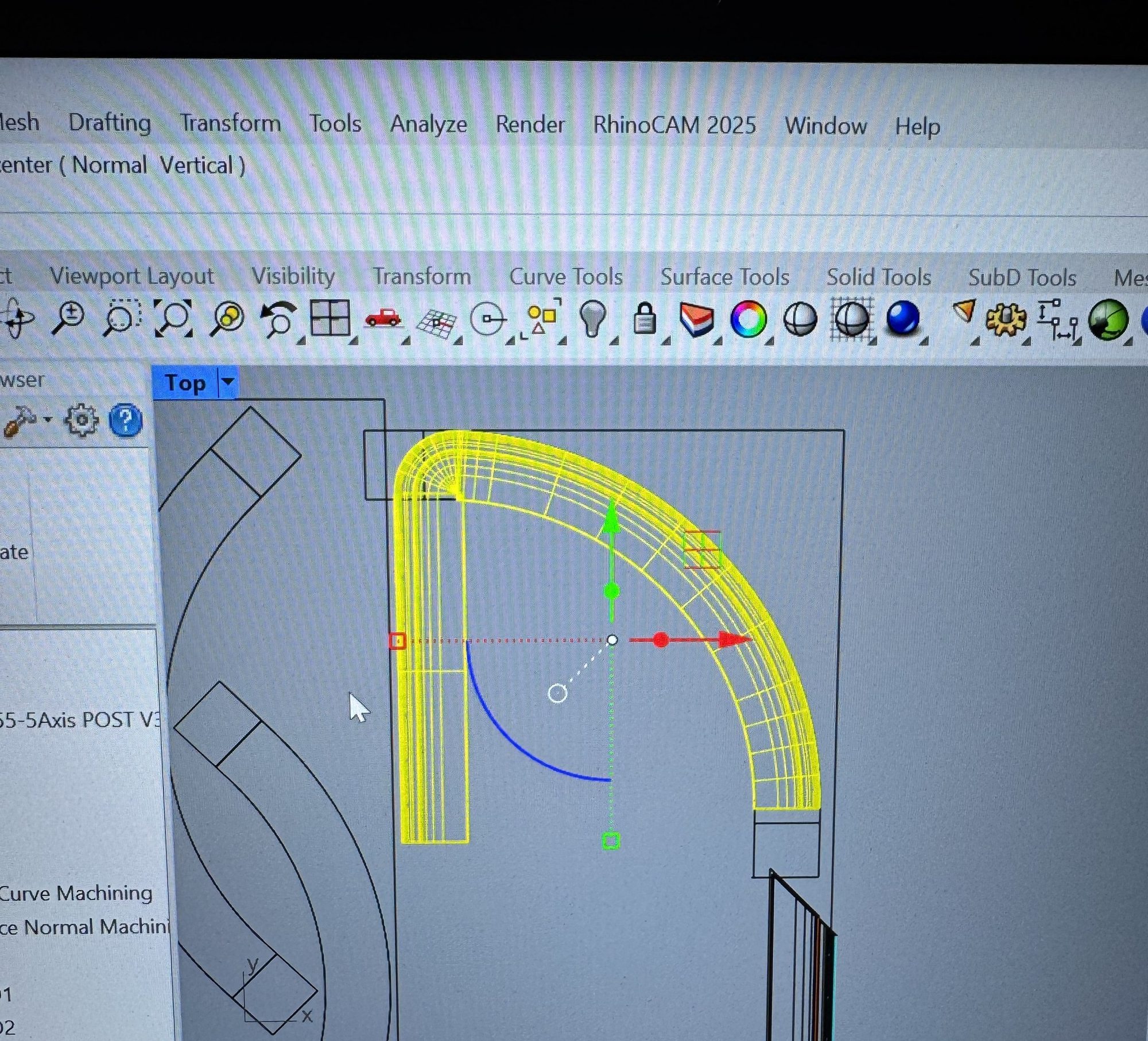The height and width of the screenshot is (1041, 1148).
Task: Open the Window menu
Action: (x=825, y=126)
